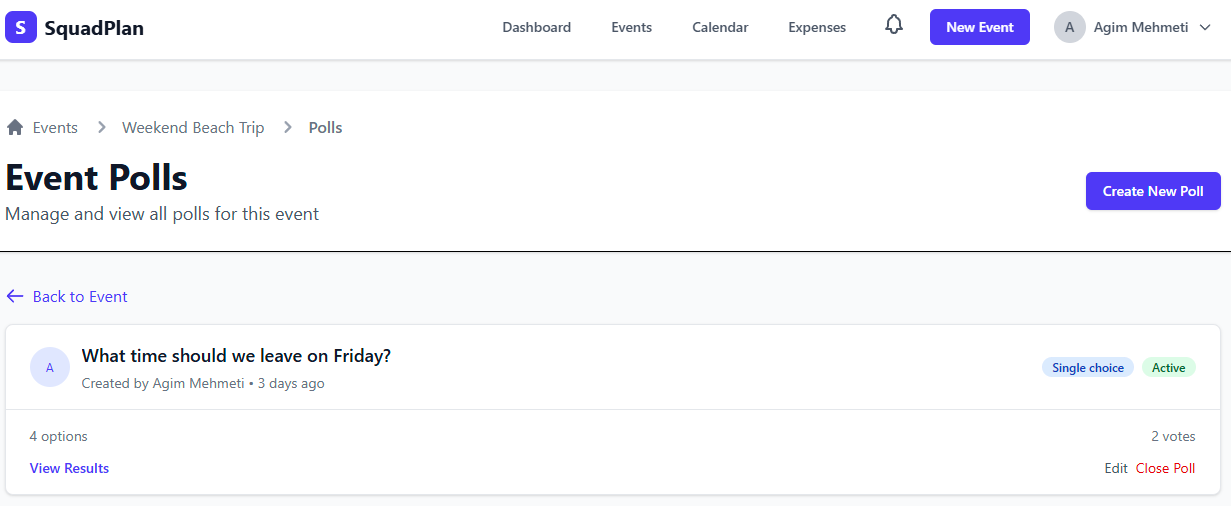Screen dimensions: 1231x506
Task: Click Edit on the Friday poll
Action: tap(1116, 468)
